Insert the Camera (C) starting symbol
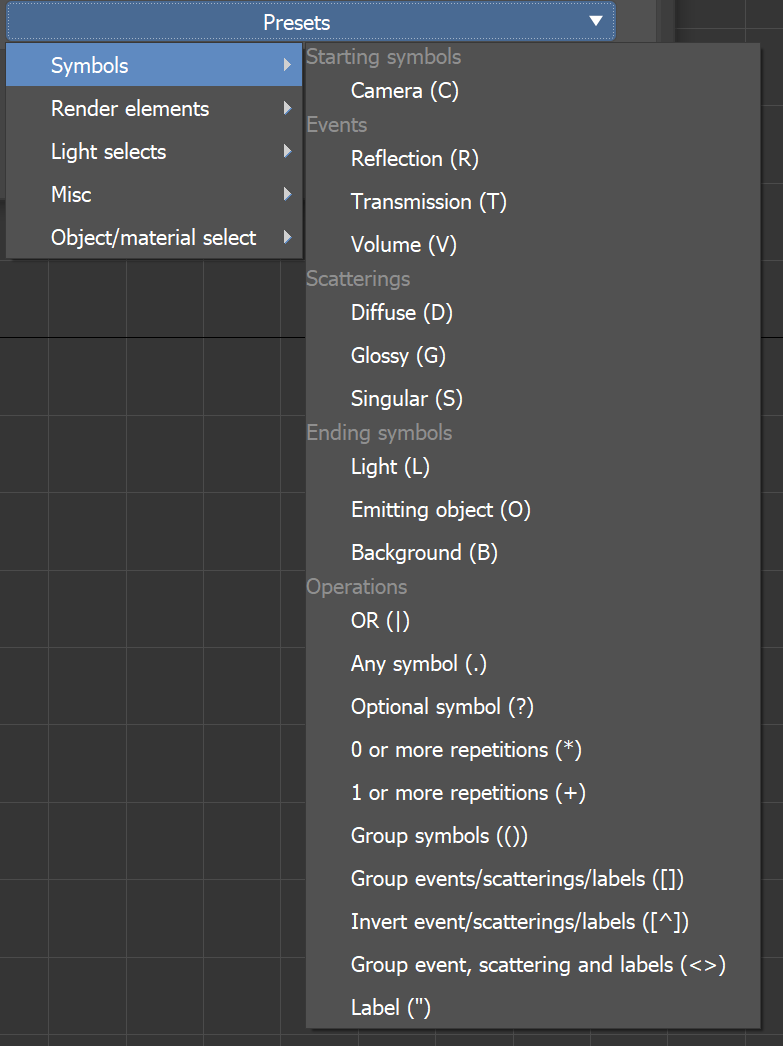This screenshot has width=783, height=1046. click(x=403, y=90)
